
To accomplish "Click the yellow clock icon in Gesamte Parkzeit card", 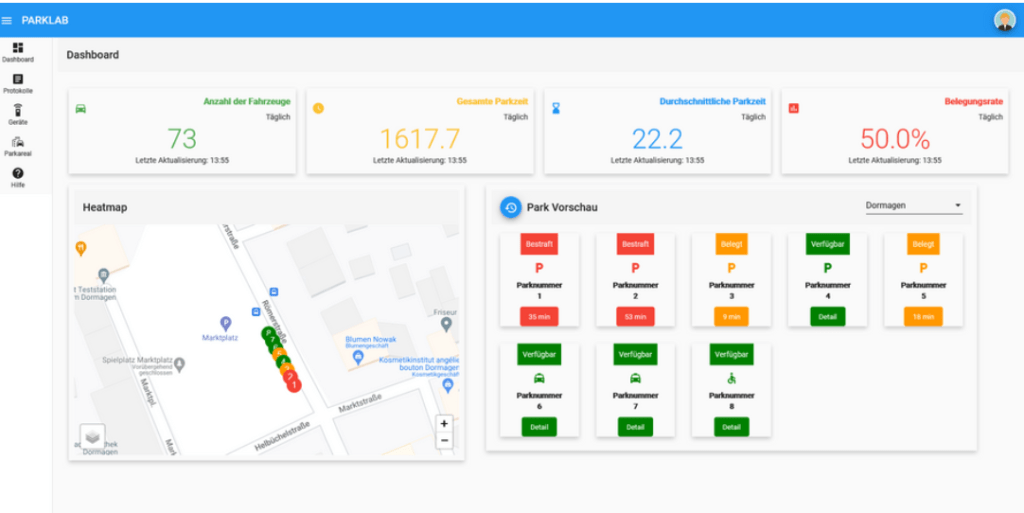I will pos(319,108).
